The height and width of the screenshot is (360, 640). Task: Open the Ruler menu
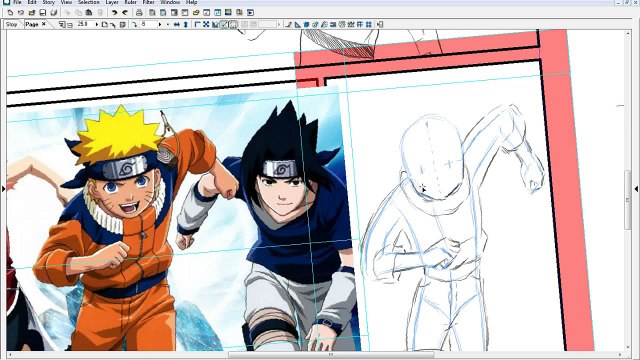(x=131, y=2)
